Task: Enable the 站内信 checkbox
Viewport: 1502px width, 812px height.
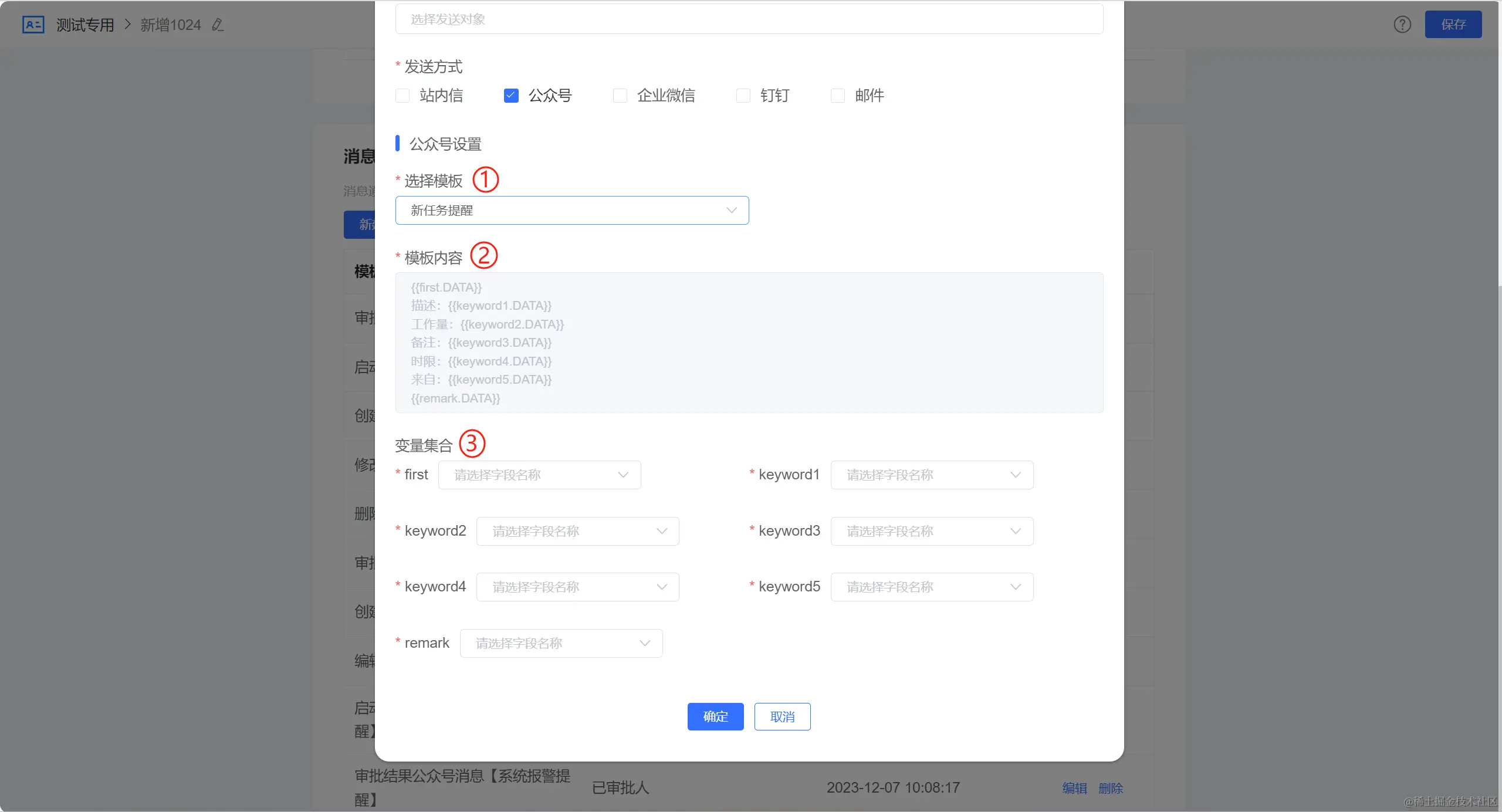Action: tap(402, 96)
